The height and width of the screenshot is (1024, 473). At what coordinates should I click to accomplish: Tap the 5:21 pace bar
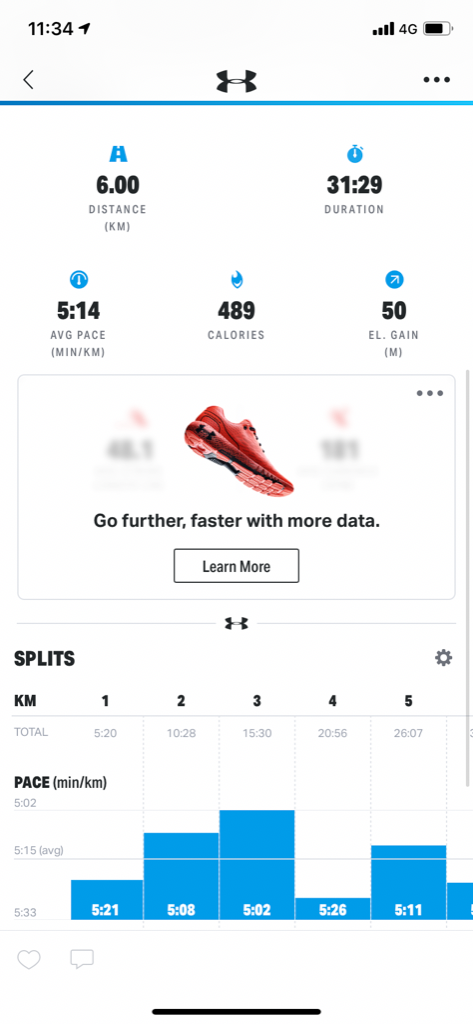[x=105, y=899]
